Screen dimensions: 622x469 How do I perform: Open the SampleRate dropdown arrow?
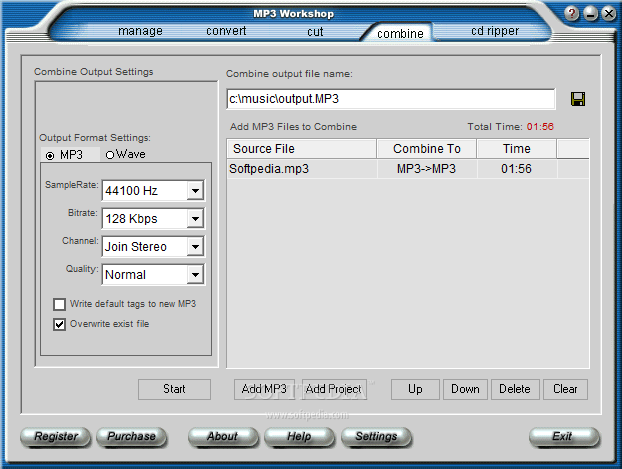pyautogui.click(x=195, y=191)
